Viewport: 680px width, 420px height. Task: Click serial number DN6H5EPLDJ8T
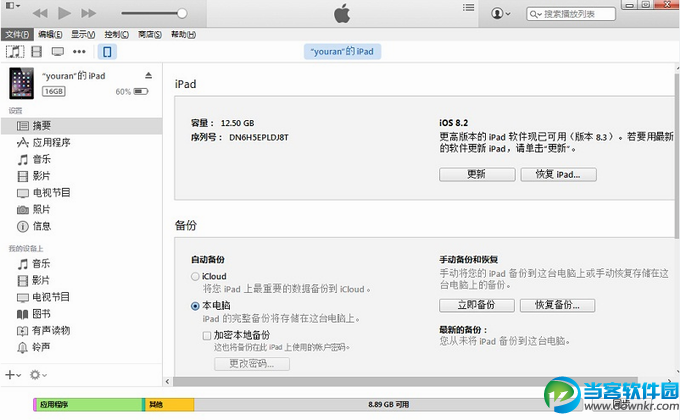point(258,138)
